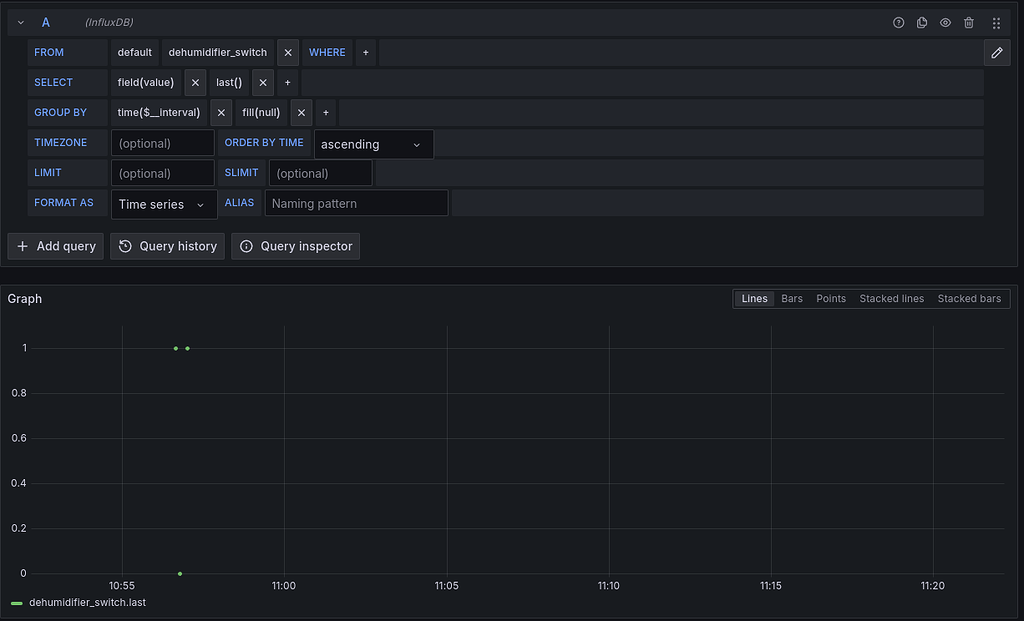This screenshot has height=621, width=1024.
Task: Open the ORDER BY TIME ascending dropdown
Action: pos(373,144)
